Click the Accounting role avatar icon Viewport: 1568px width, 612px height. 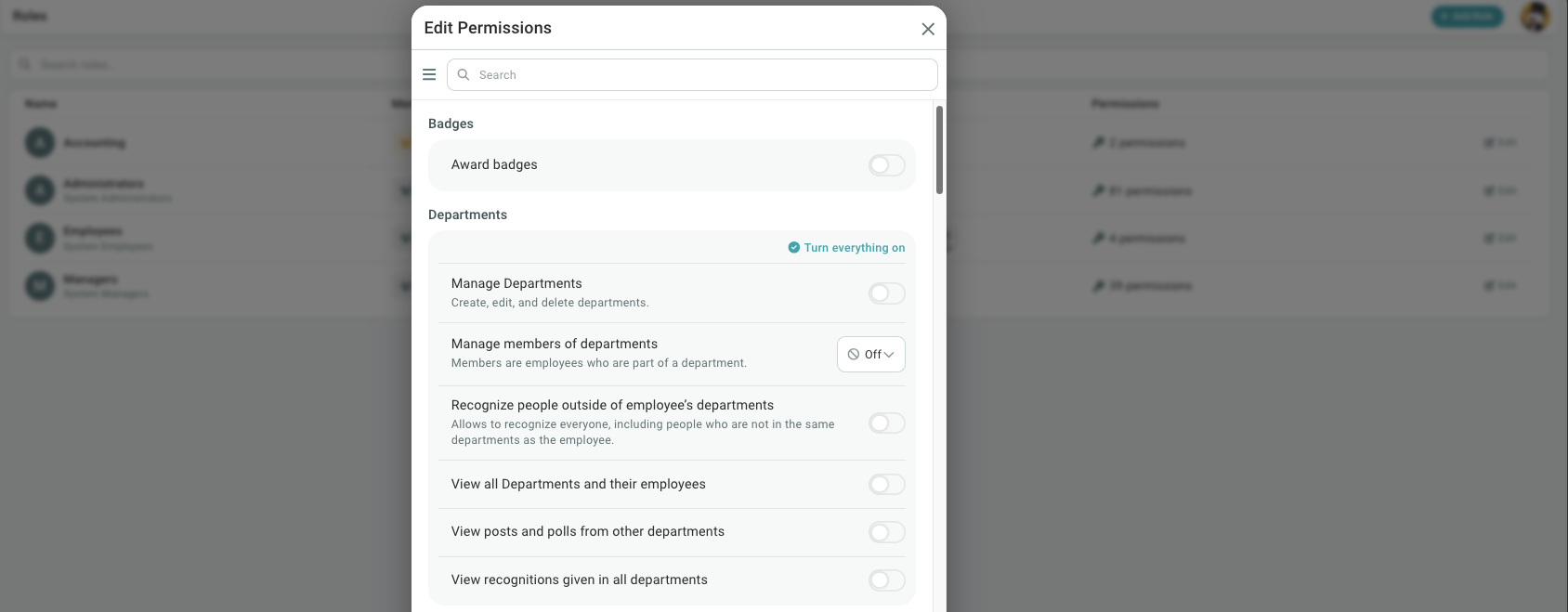[x=40, y=143]
